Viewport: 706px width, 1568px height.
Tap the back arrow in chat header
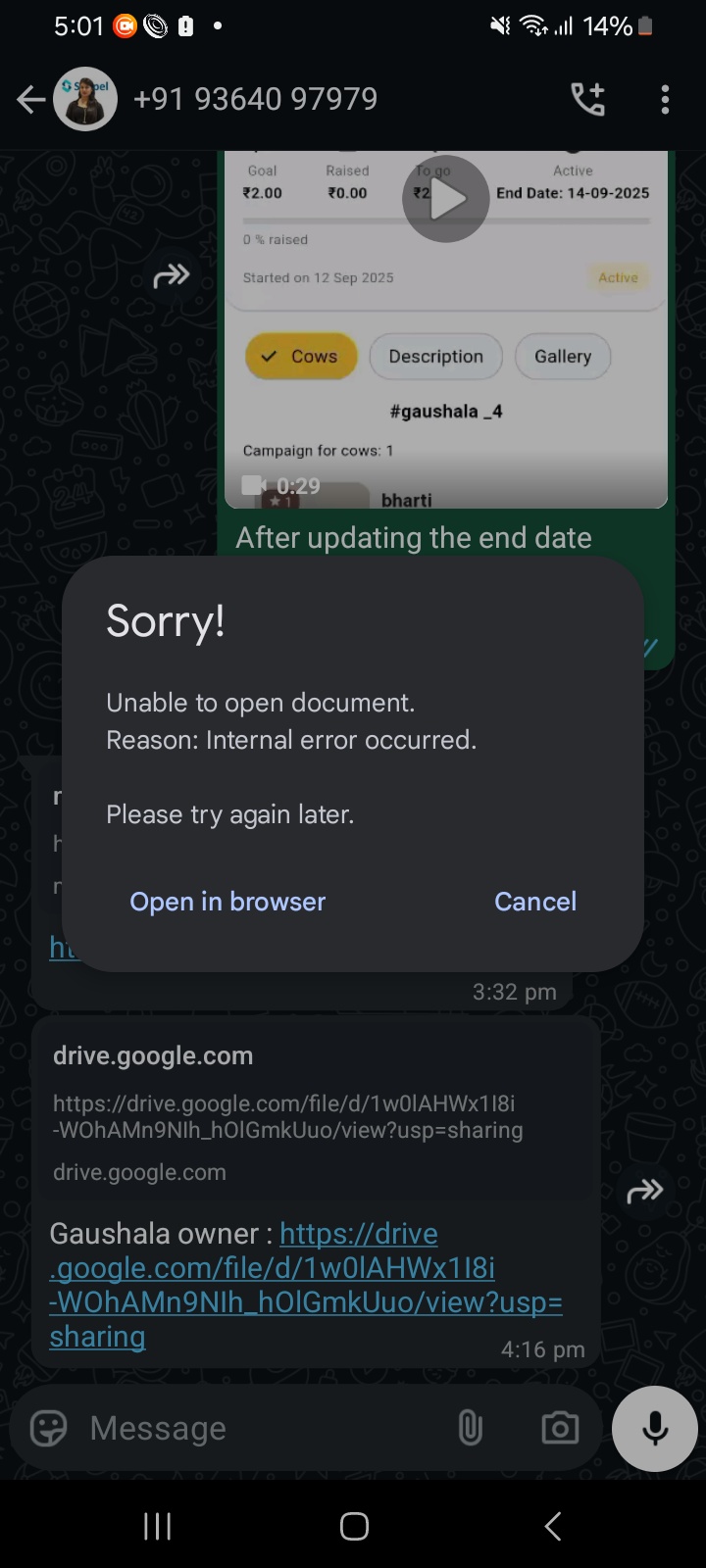(31, 99)
